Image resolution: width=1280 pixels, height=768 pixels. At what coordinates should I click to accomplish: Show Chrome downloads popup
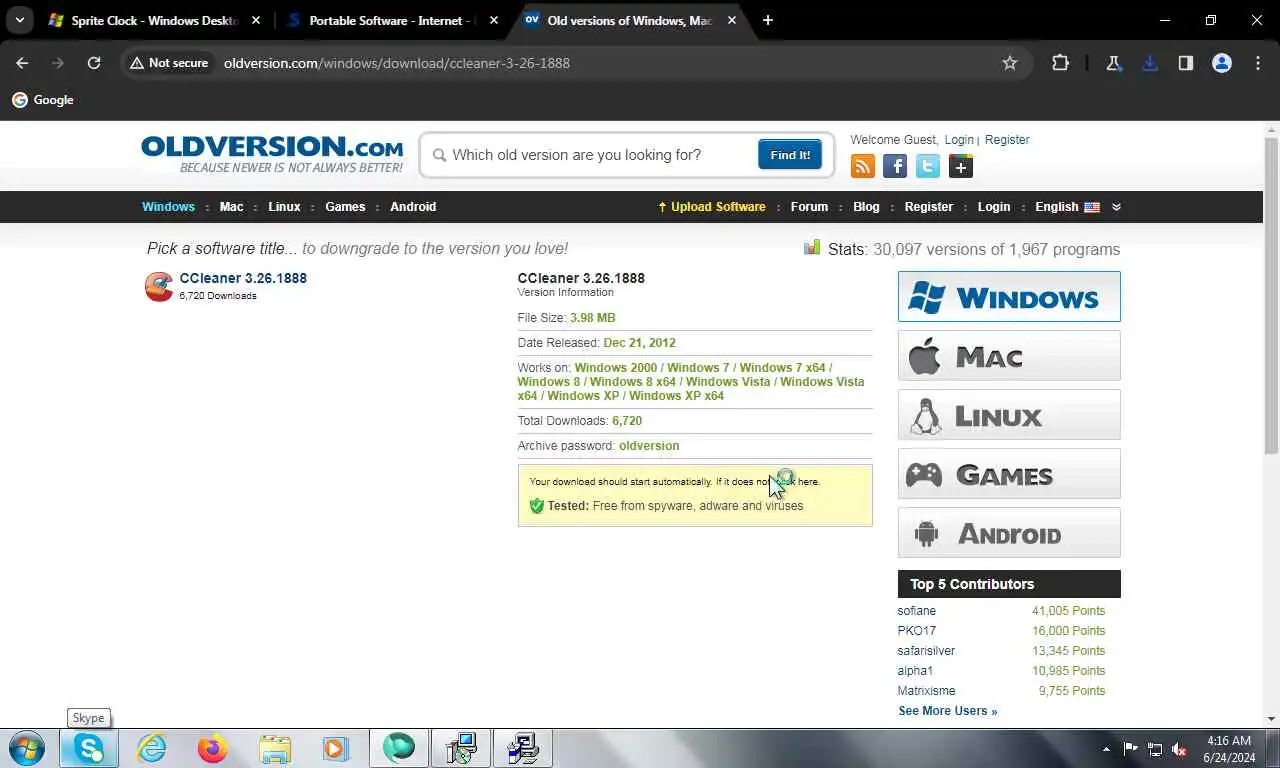point(1149,63)
